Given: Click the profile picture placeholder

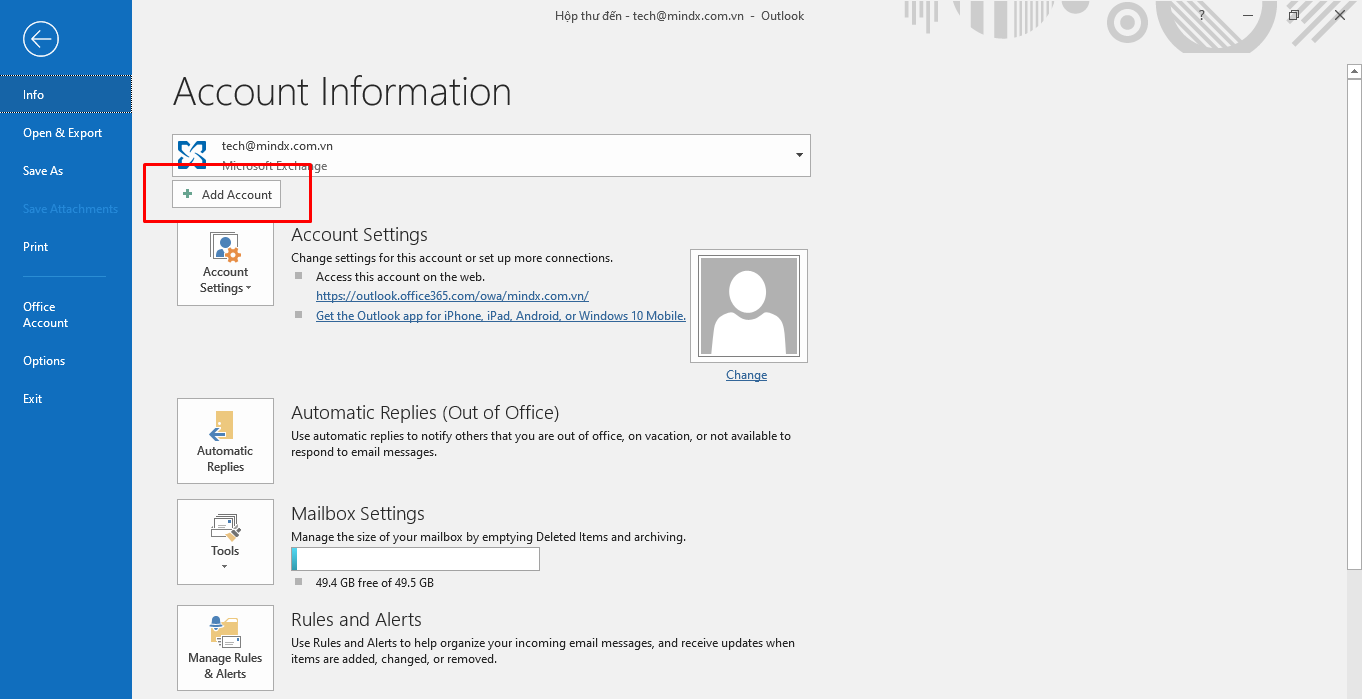Looking at the screenshot, I should [x=748, y=306].
